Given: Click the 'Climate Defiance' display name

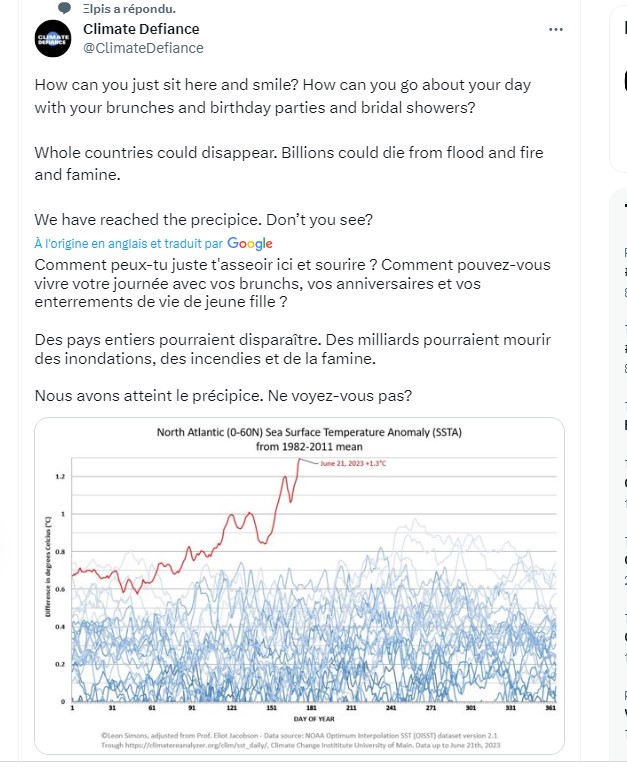Looking at the screenshot, I should 141,29.
